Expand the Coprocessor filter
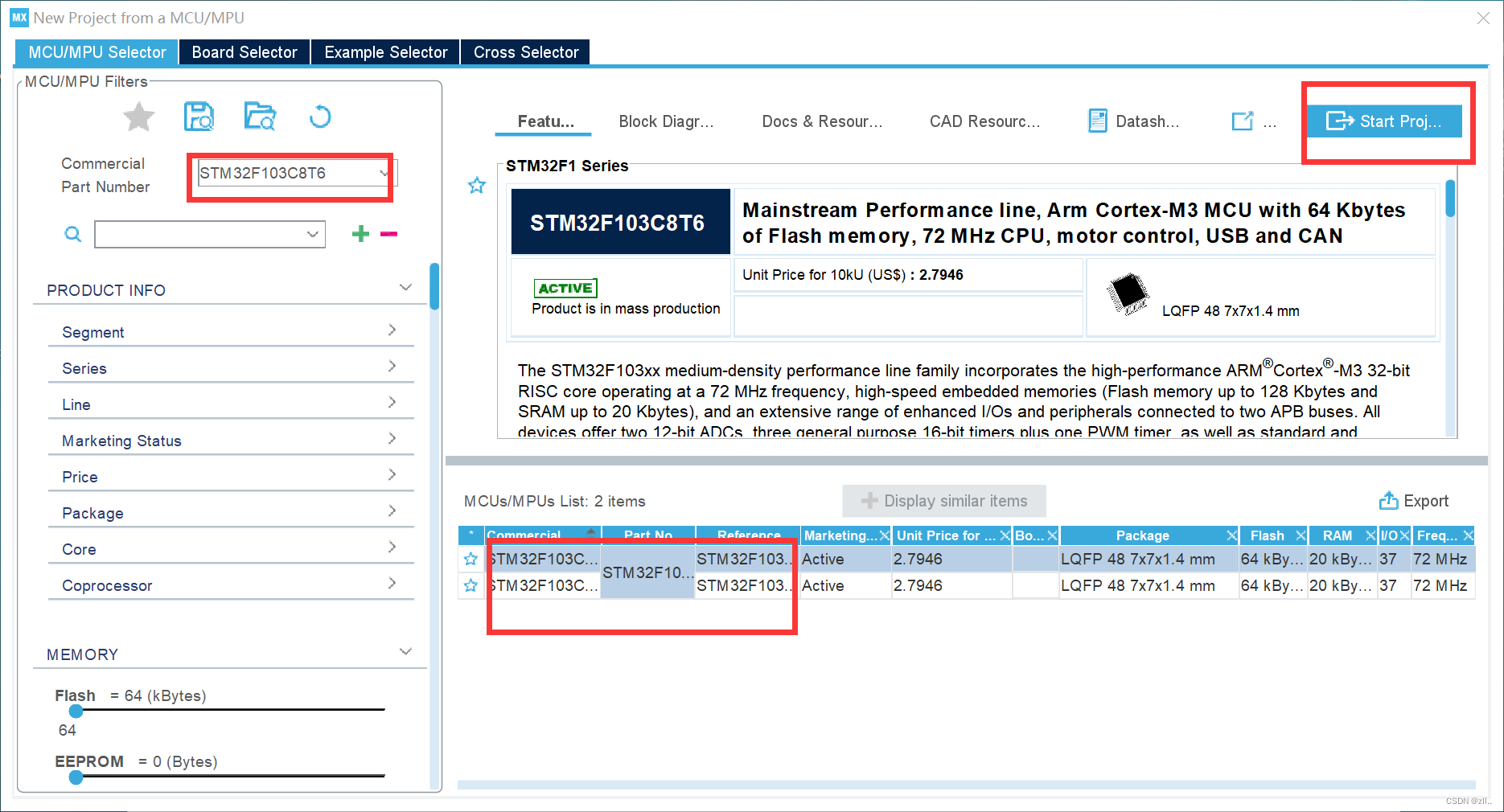1504x812 pixels. [x=392, y=584]
